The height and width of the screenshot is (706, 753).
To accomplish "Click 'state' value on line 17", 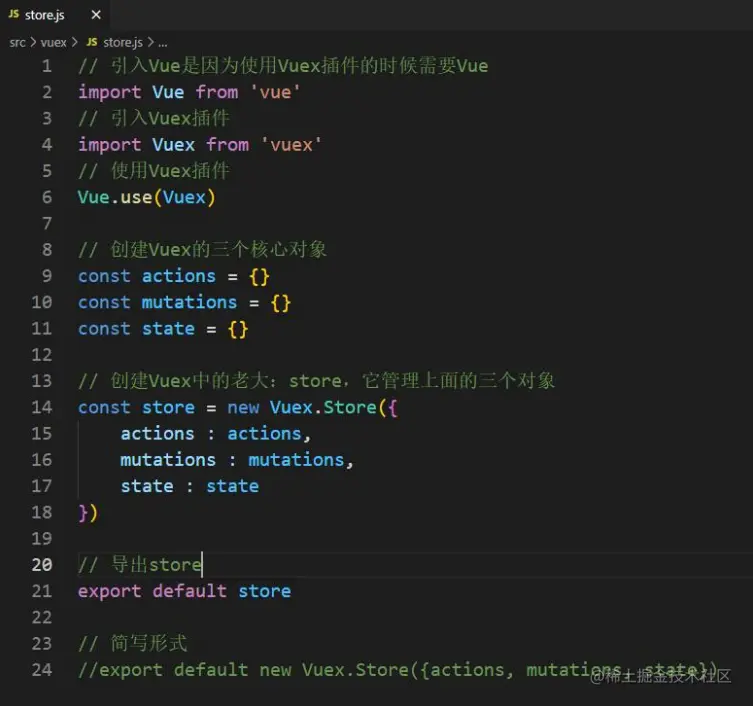I will [232, 486].
